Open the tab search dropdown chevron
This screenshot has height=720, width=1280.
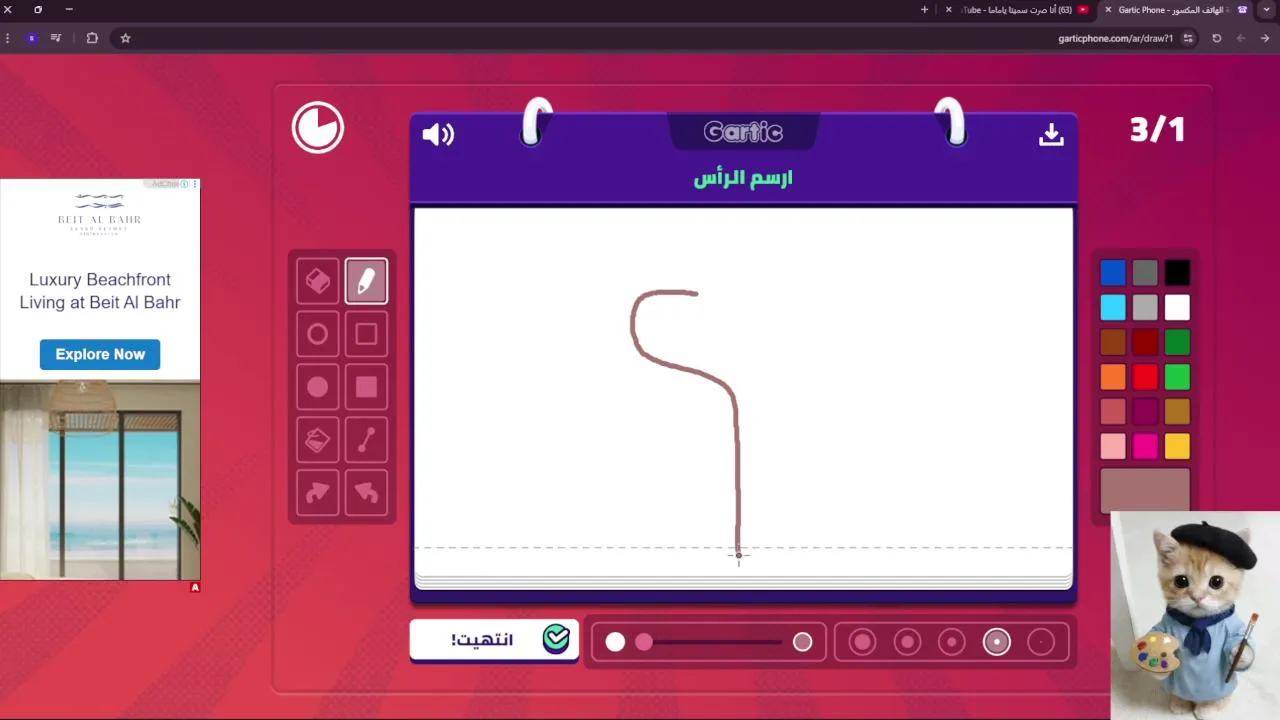[x=1267, y=10]
